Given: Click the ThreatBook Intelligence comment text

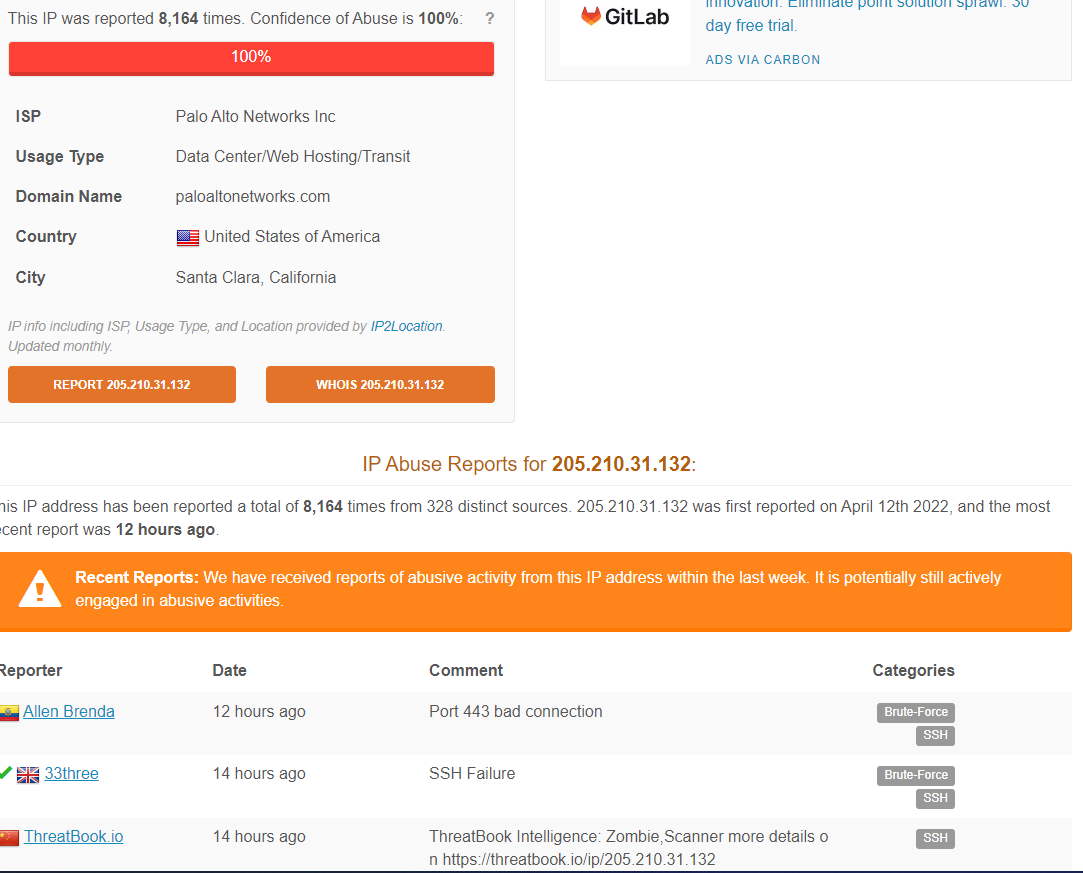Looking at the screenshot, I should pos(629,848).
